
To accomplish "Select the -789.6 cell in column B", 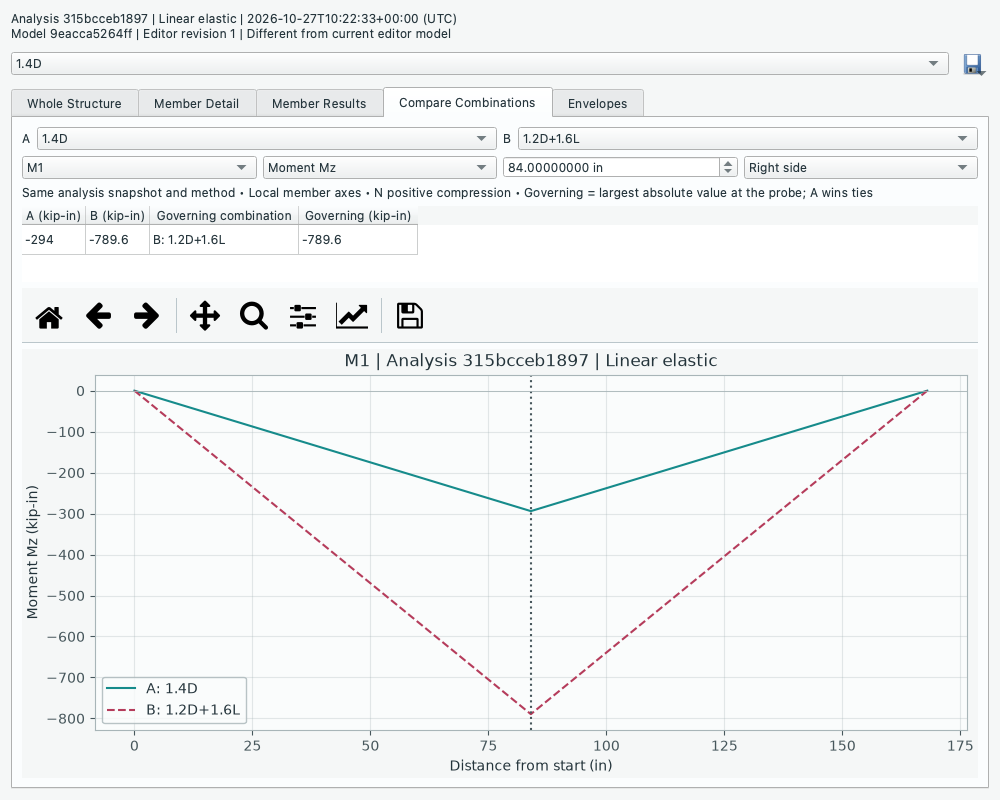I will [117, 240].
